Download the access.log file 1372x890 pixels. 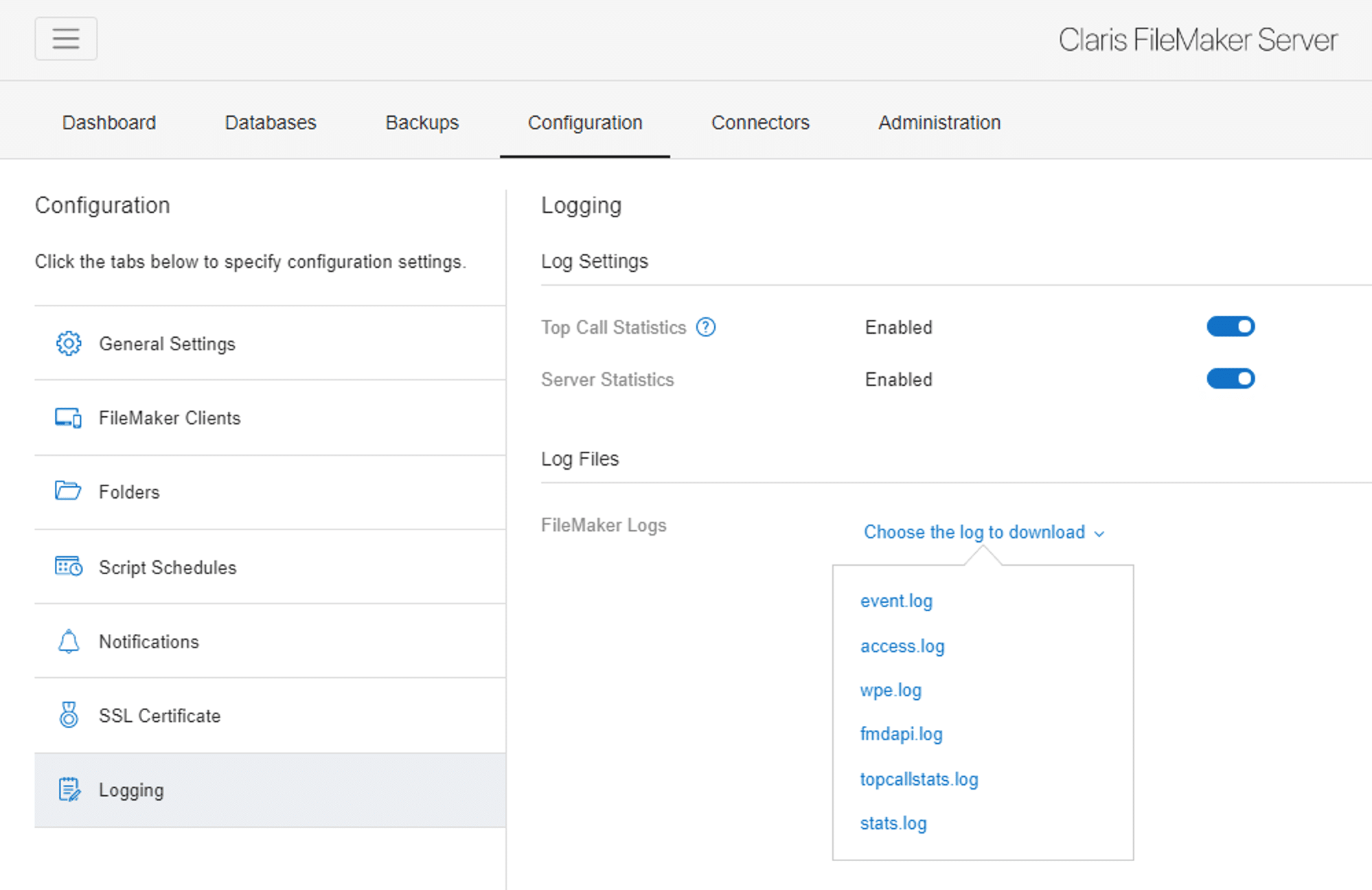tap(902, 646)
